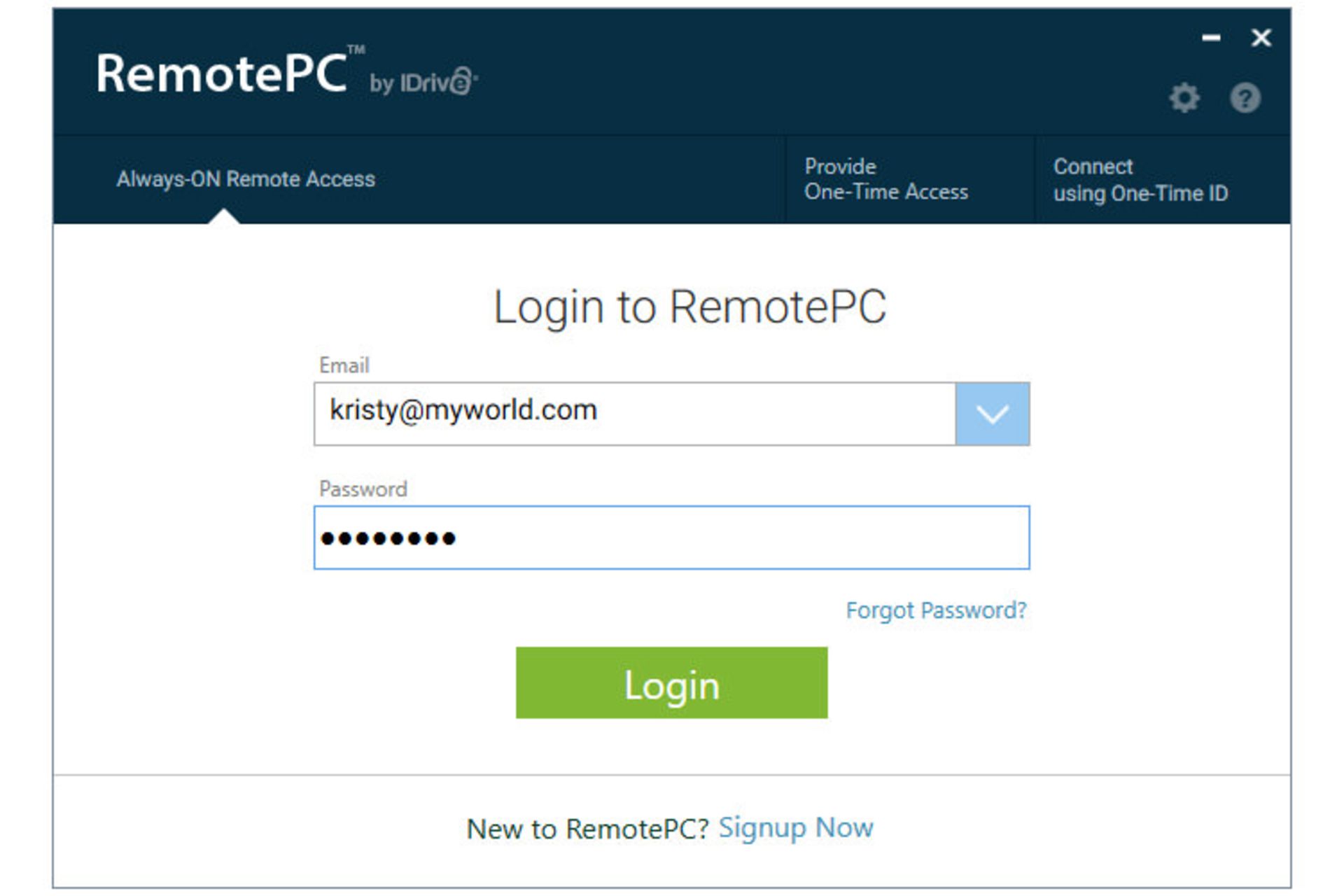Open the settings gear icon
The width and height of the screenshot is (1344, 896).
pyautogui.click(x=1184, y=98)
